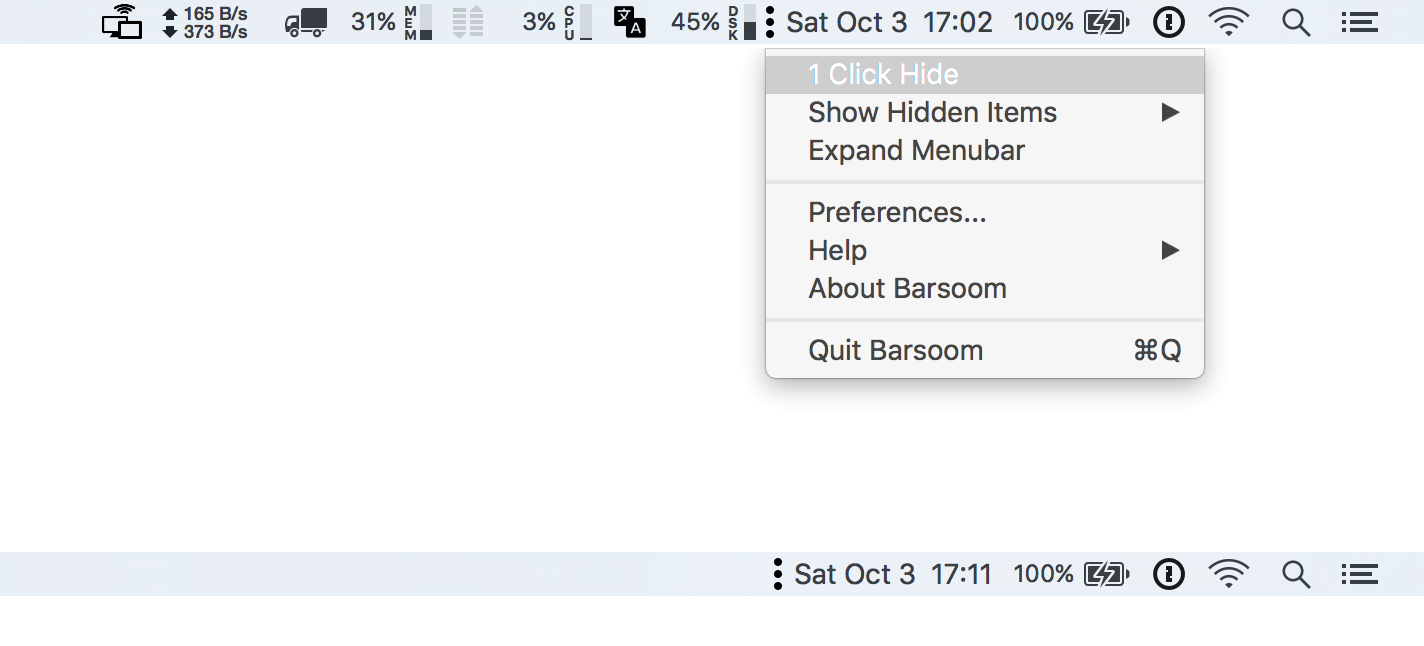
Task: Open Wi-Fi status in top menubar
Action: 1229,21
